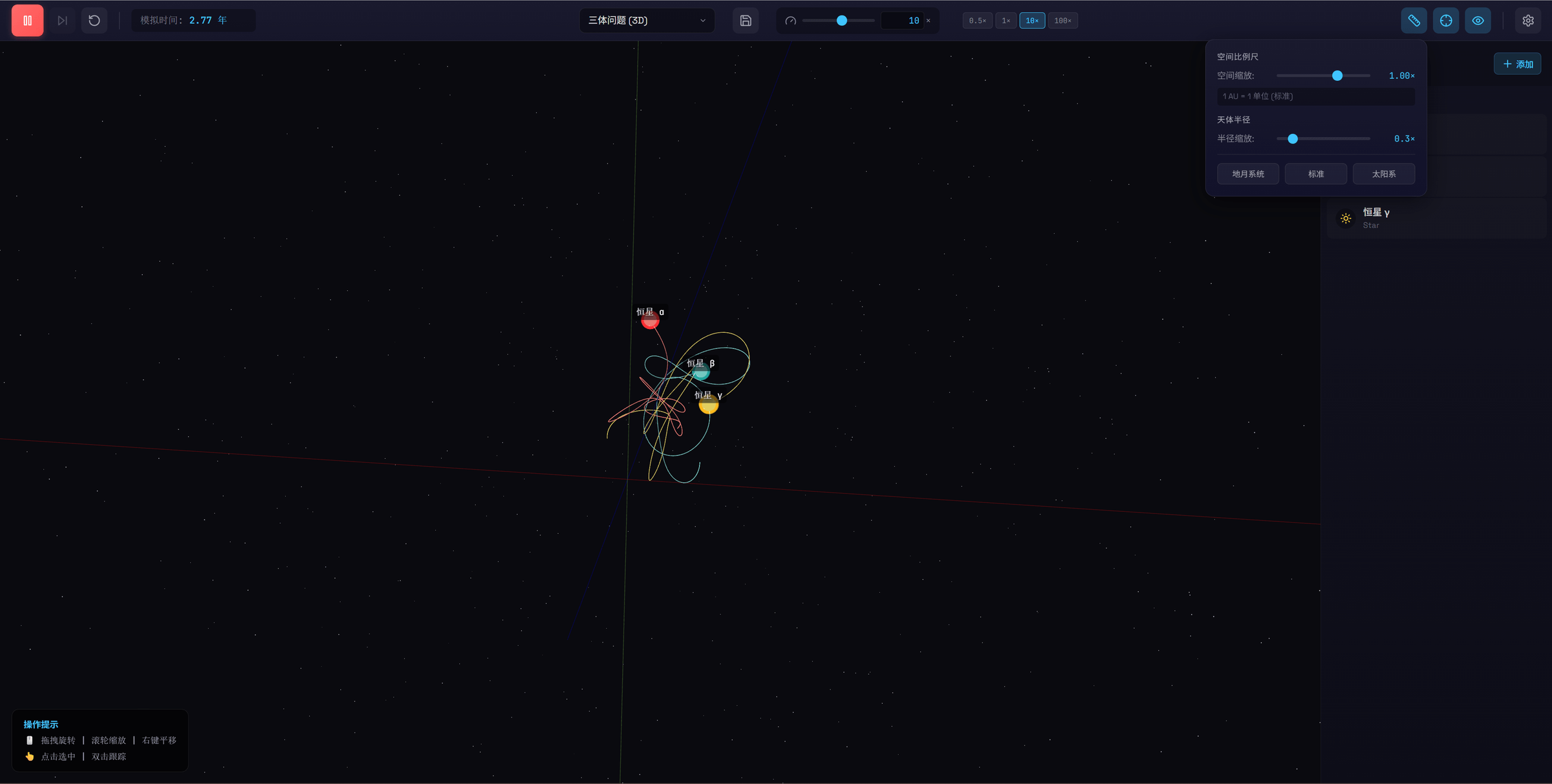Image resolution: width=1552 pixels, height=784 pixels.
Task: Open settings with the gear icon
Action: point(1528,21)
